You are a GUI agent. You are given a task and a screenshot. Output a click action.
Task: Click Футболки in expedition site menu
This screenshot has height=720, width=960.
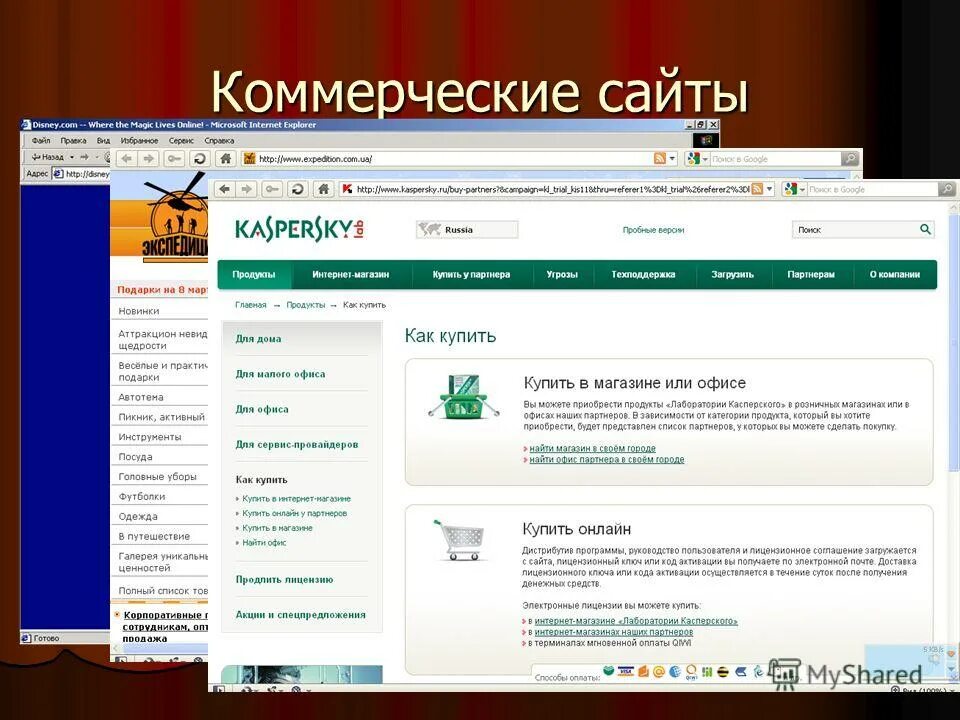(x=142, y=497)
